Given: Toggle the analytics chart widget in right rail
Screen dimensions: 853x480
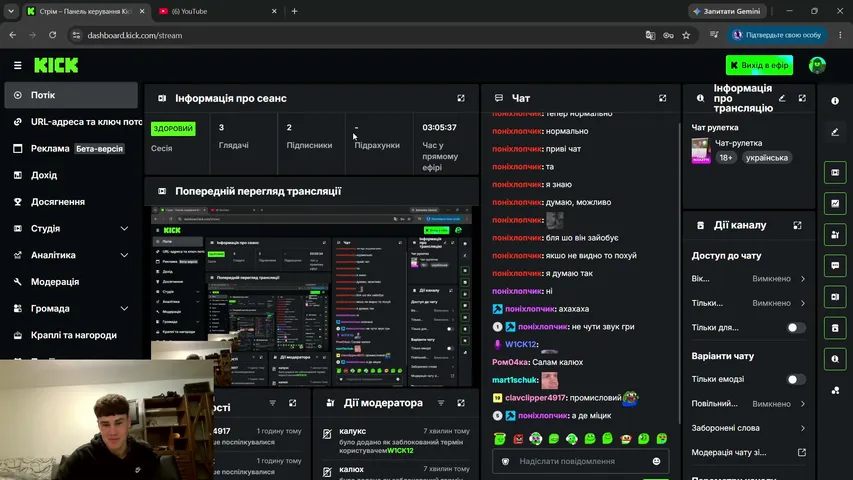Looking at the screenshot, I should (x=835, y=204).
